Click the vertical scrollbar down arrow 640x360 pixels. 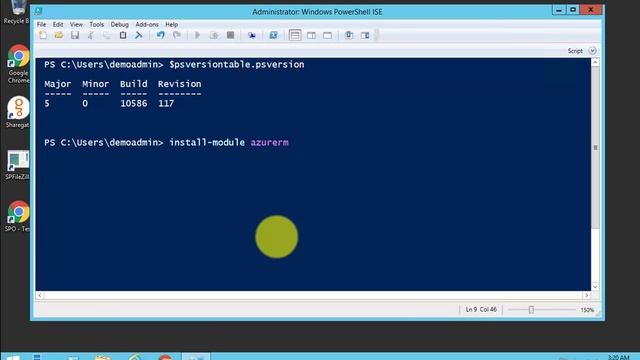[595, 287]
